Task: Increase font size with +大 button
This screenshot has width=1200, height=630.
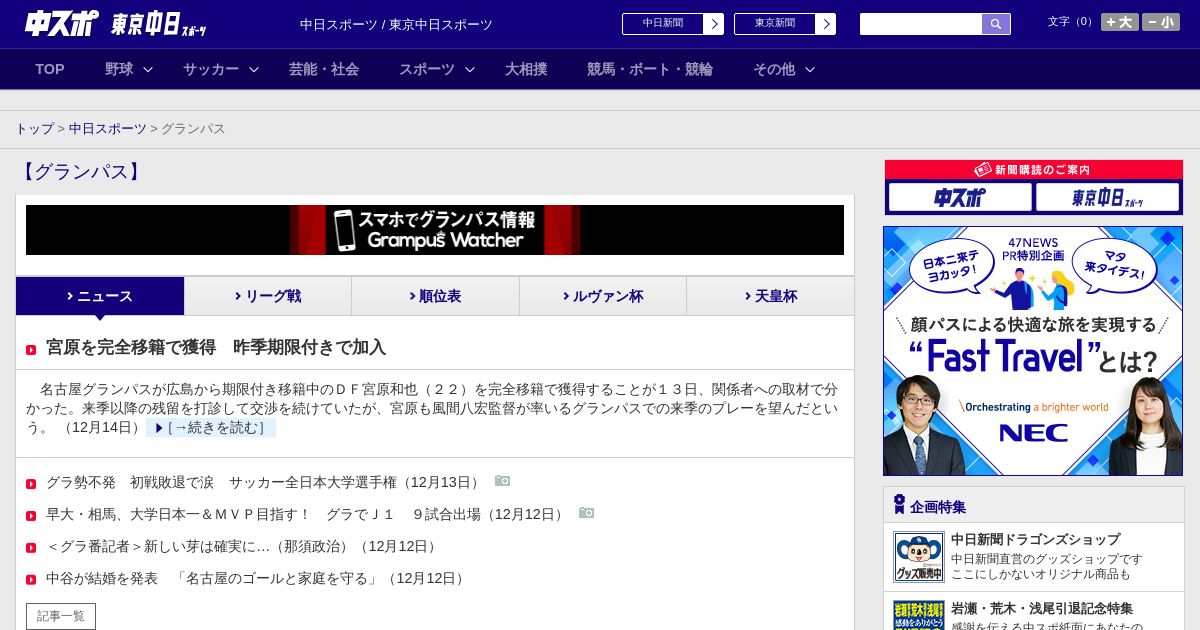Action: pyautogui.click(x=1120, y=22)
